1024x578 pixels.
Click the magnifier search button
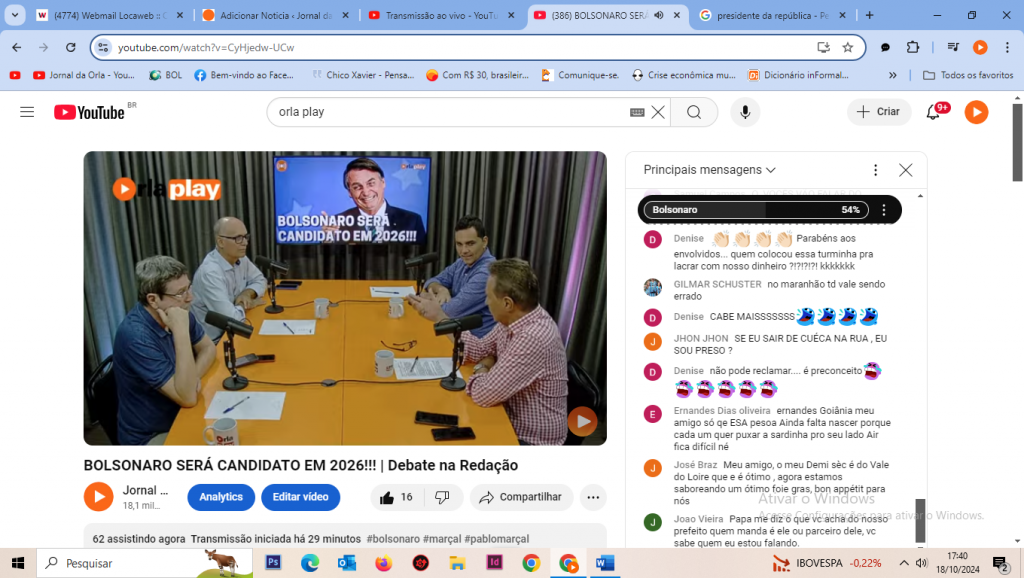[694, 112]
